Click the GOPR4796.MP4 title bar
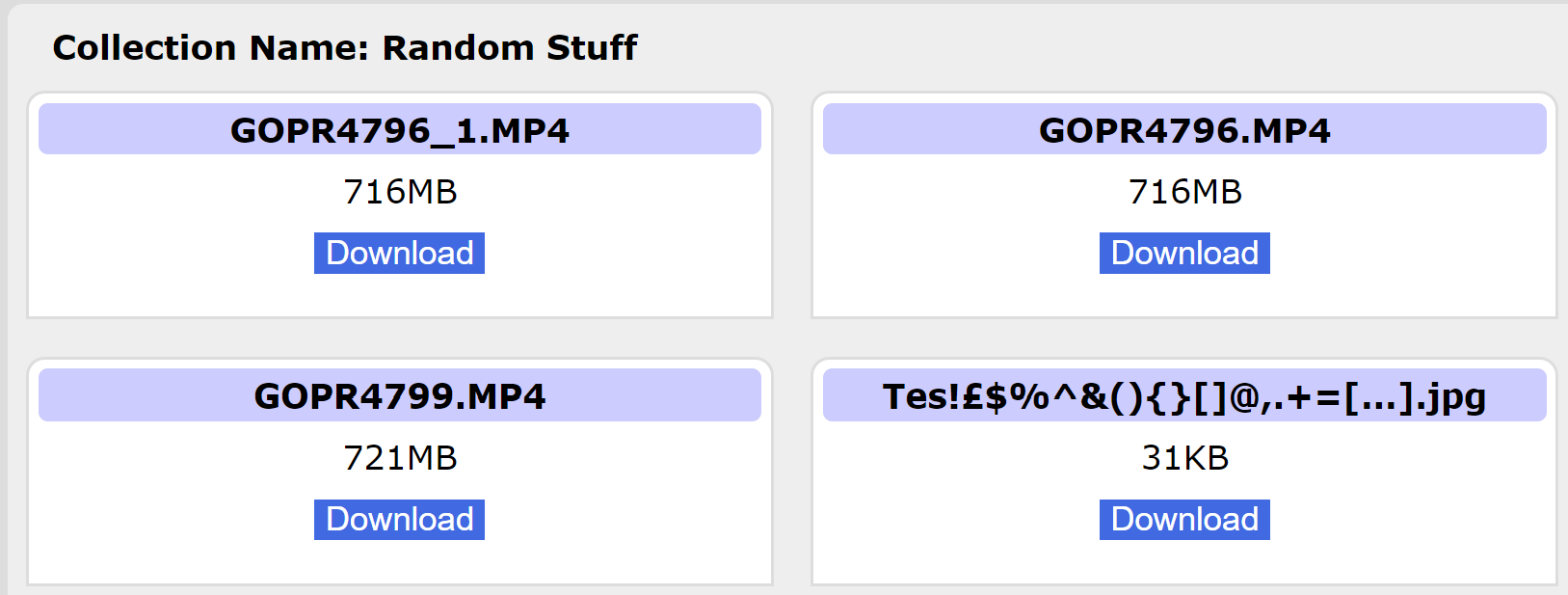 [1183, 130]
